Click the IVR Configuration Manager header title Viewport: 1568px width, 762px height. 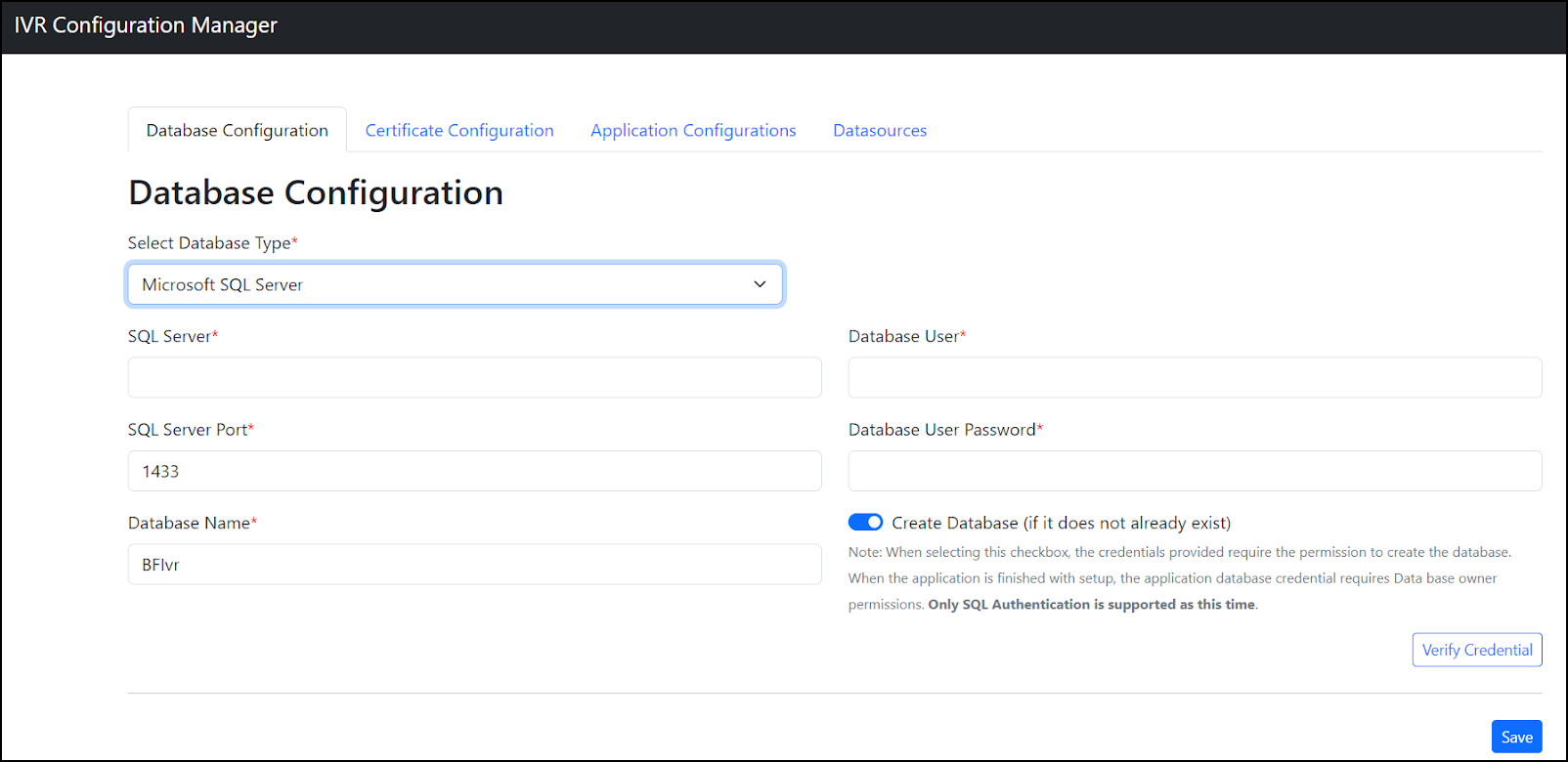coord(146,25)
